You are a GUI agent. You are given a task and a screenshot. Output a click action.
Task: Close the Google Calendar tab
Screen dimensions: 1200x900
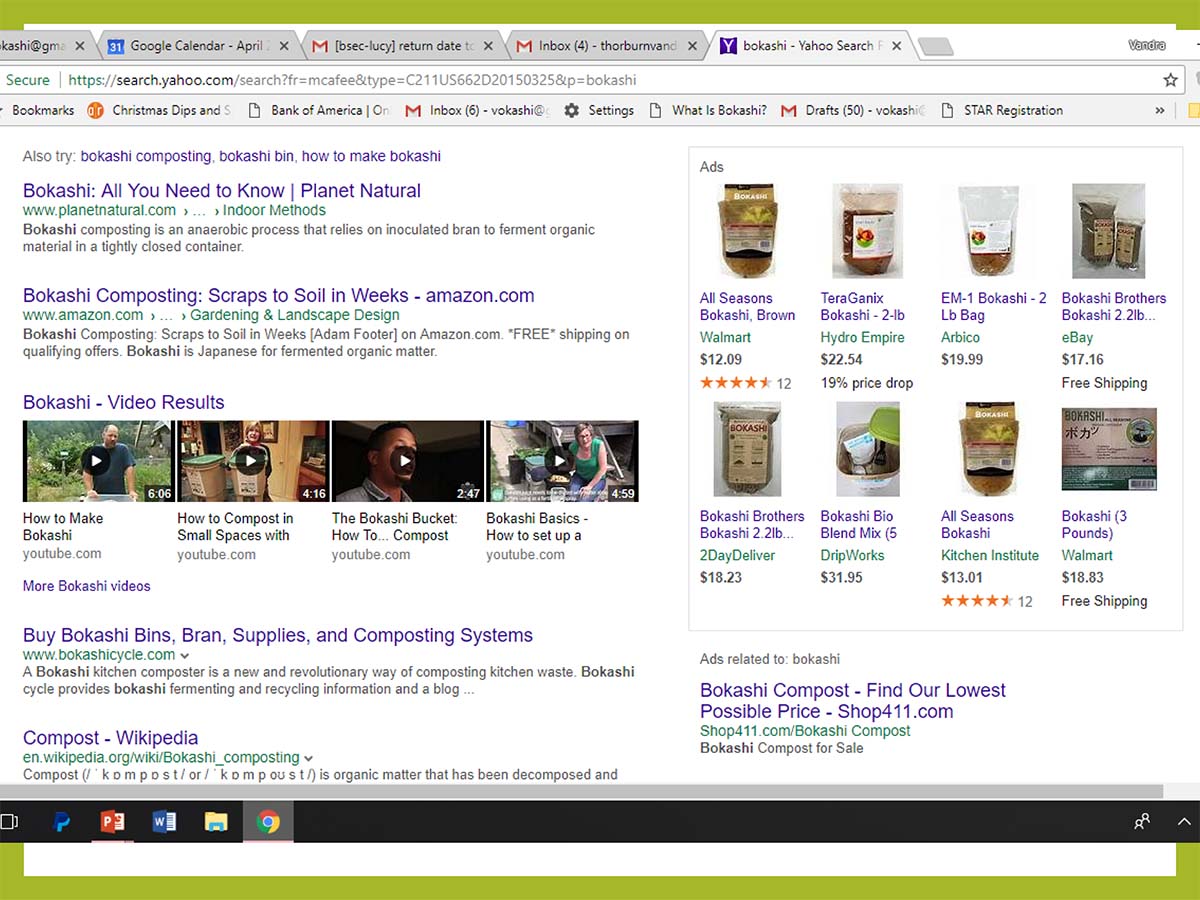(x=284, y=46)
